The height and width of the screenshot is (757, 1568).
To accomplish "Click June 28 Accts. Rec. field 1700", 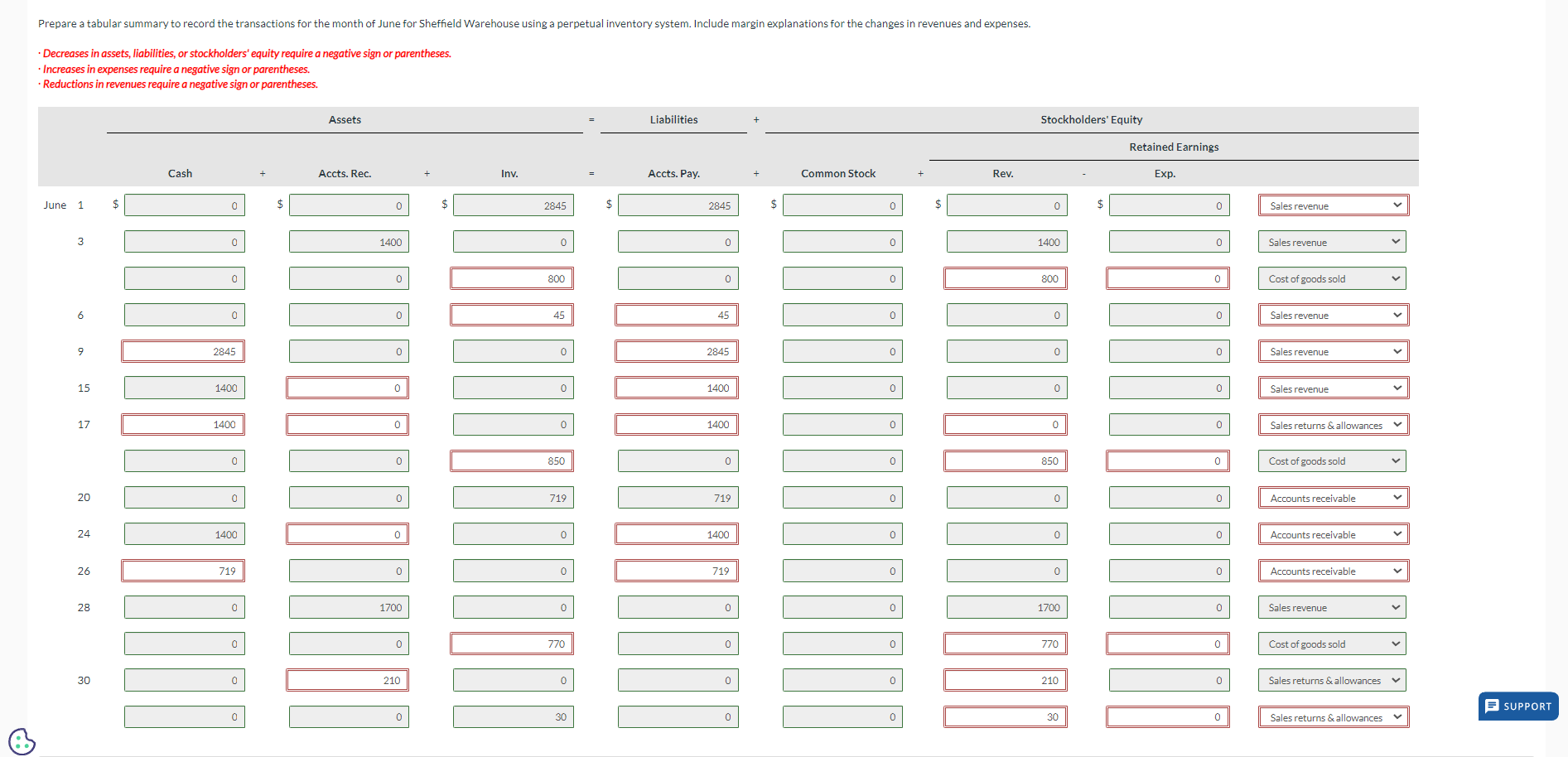I will [x=349, y=607].
